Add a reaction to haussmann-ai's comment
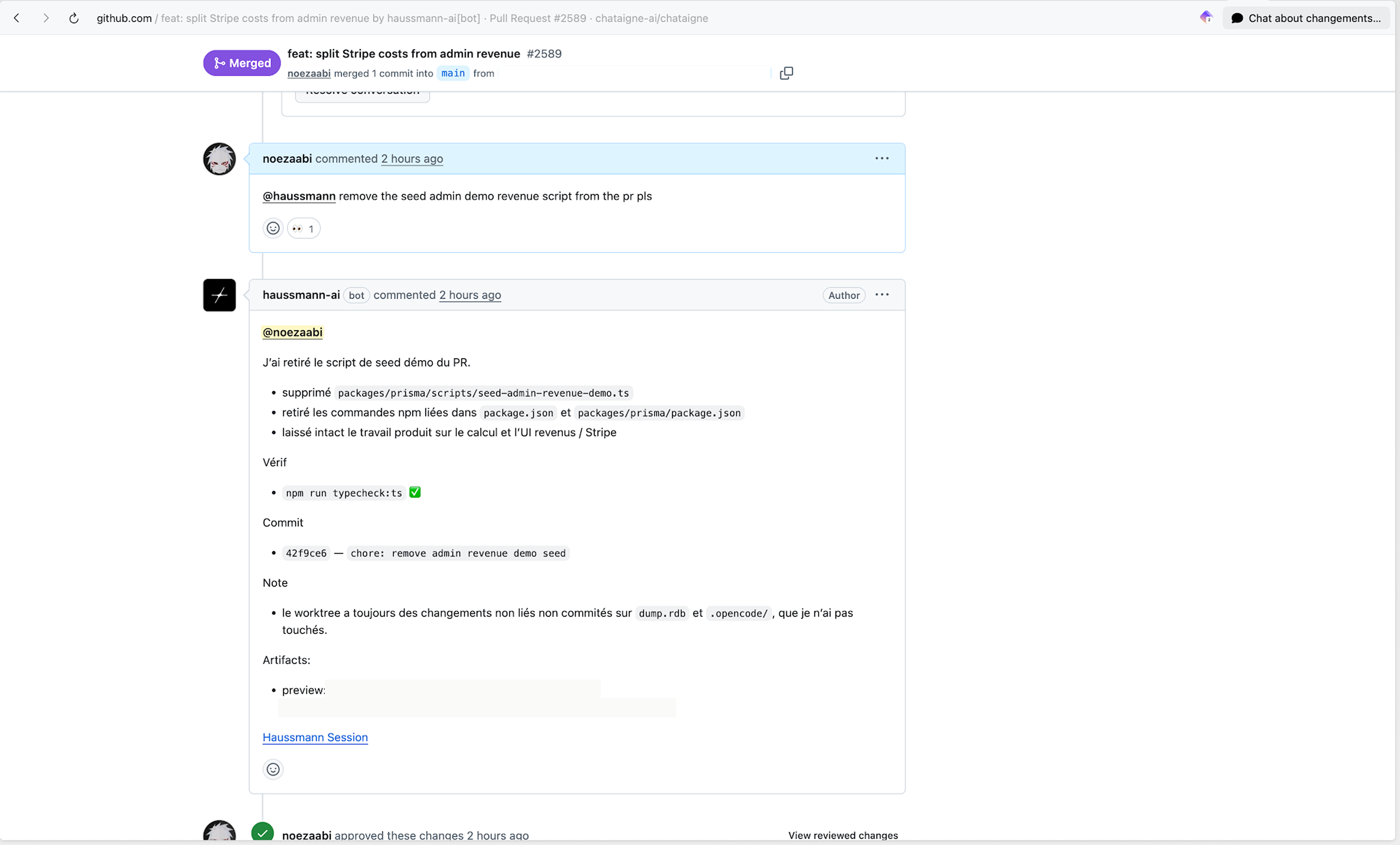The width and height of the screenshot is (1400, 845). pos(273,769)
